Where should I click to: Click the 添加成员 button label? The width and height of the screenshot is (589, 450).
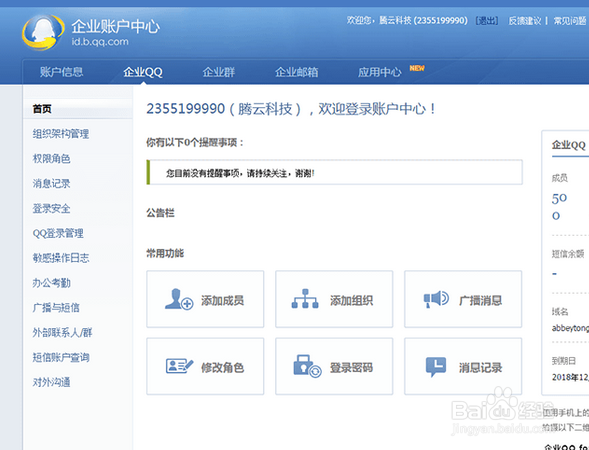(x=222, y=300)
